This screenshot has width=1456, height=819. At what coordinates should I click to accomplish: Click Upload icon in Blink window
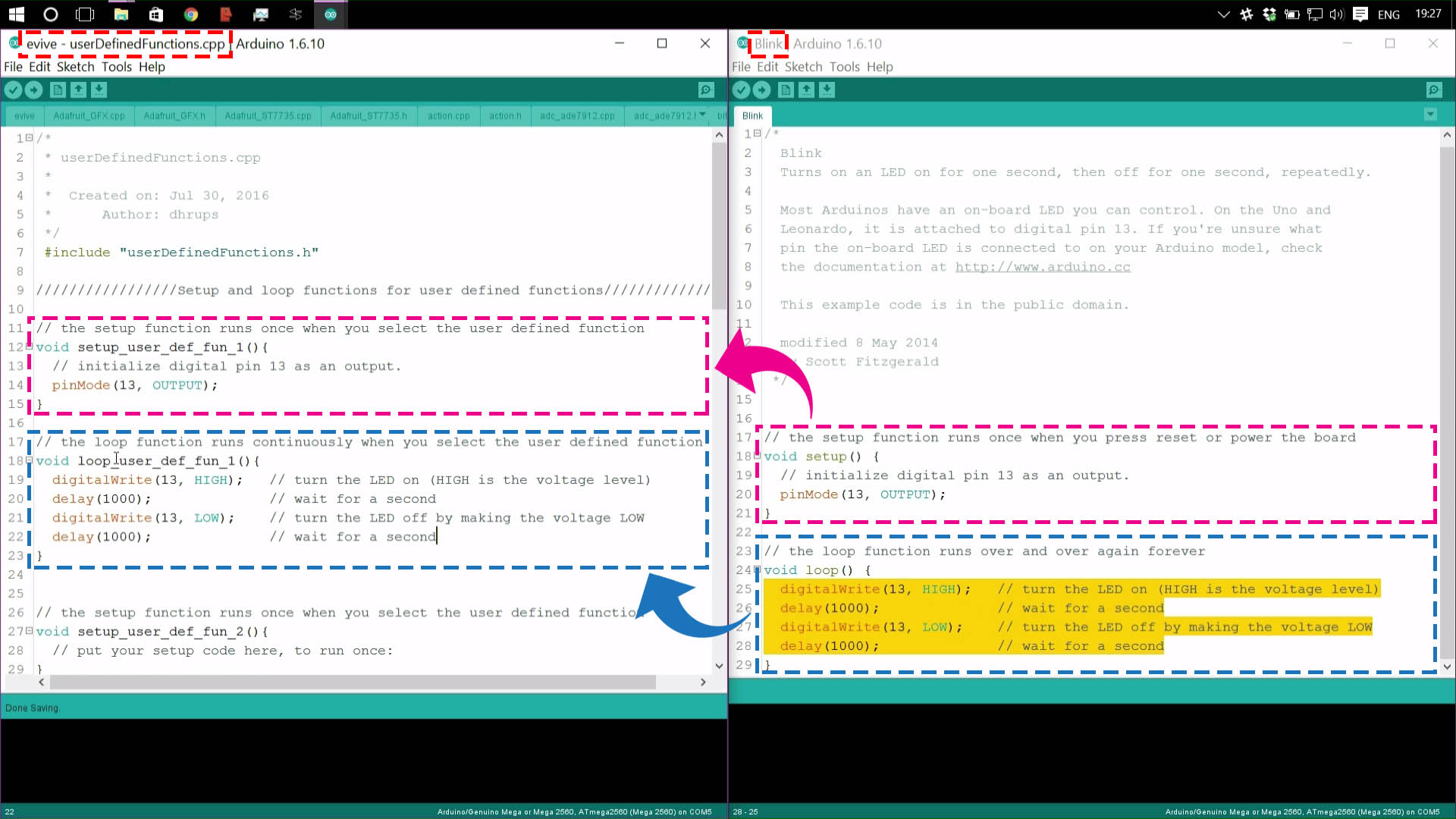pos(762,90)
